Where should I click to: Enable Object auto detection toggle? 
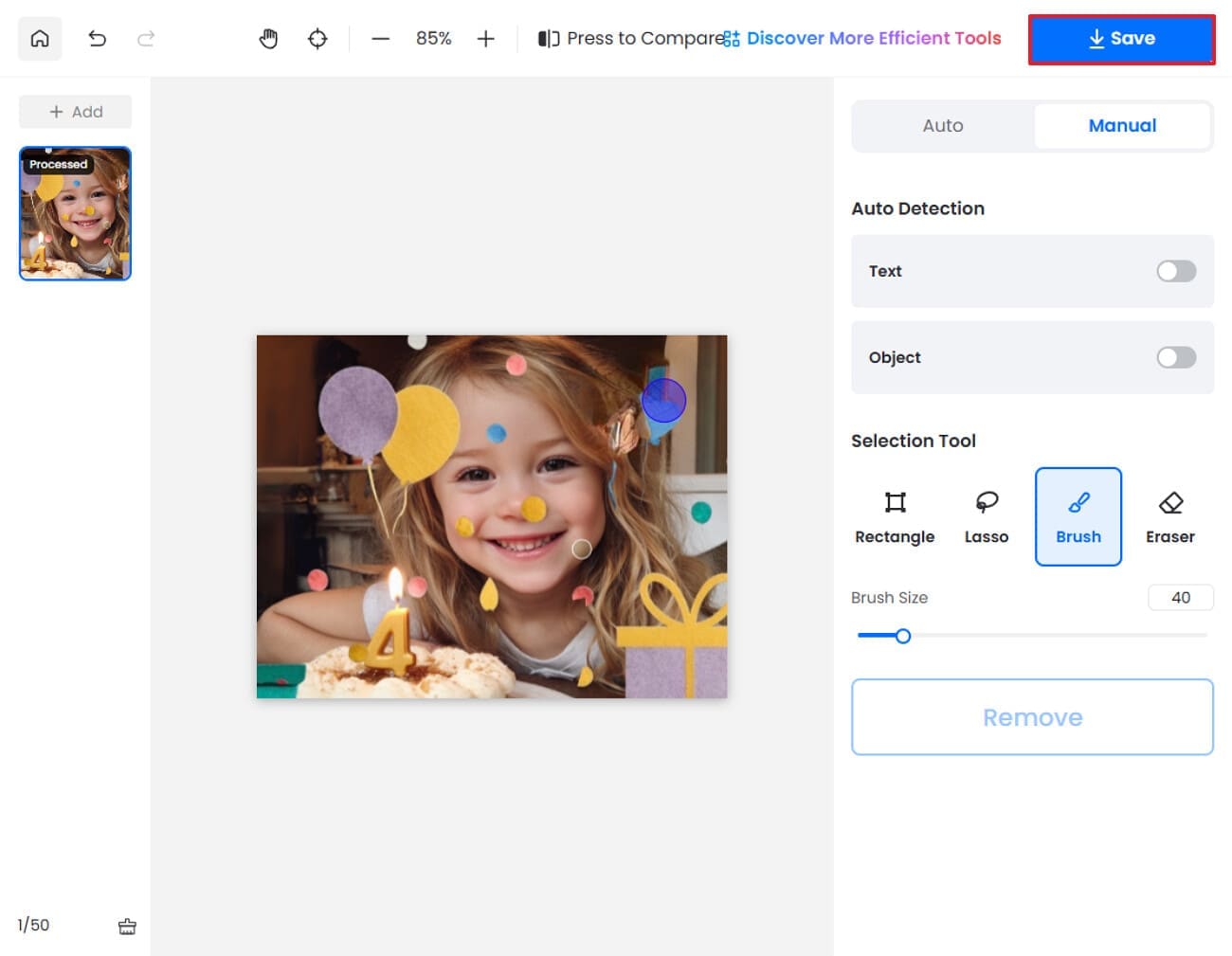point(1176,357)
